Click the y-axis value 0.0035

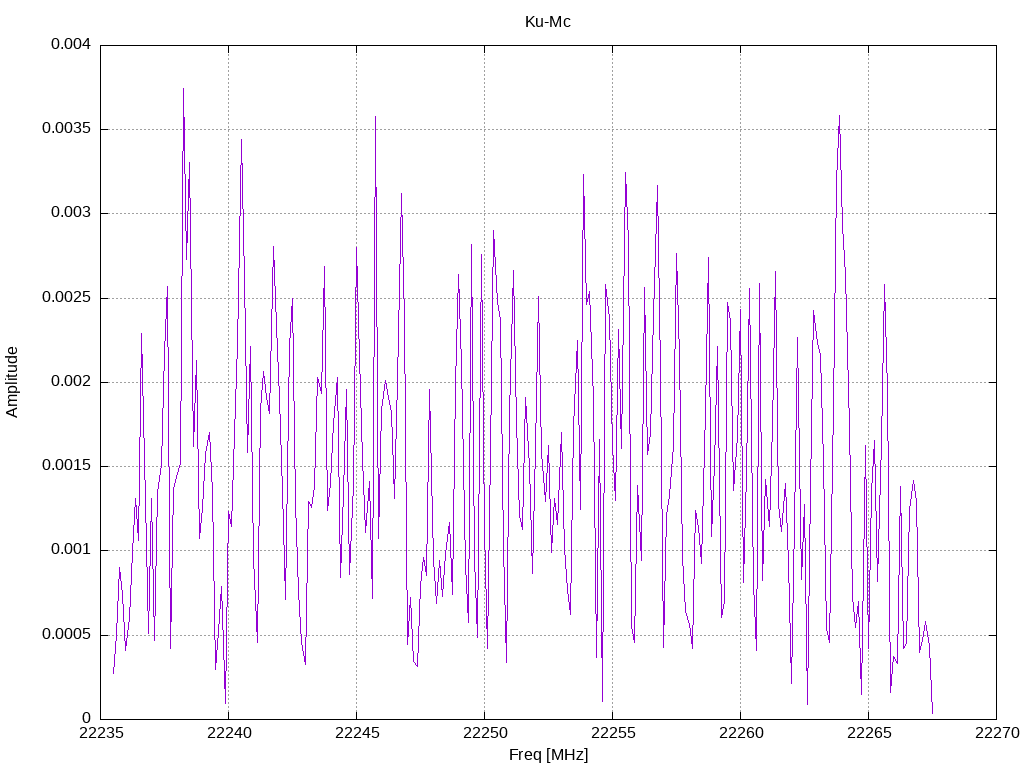66,128
